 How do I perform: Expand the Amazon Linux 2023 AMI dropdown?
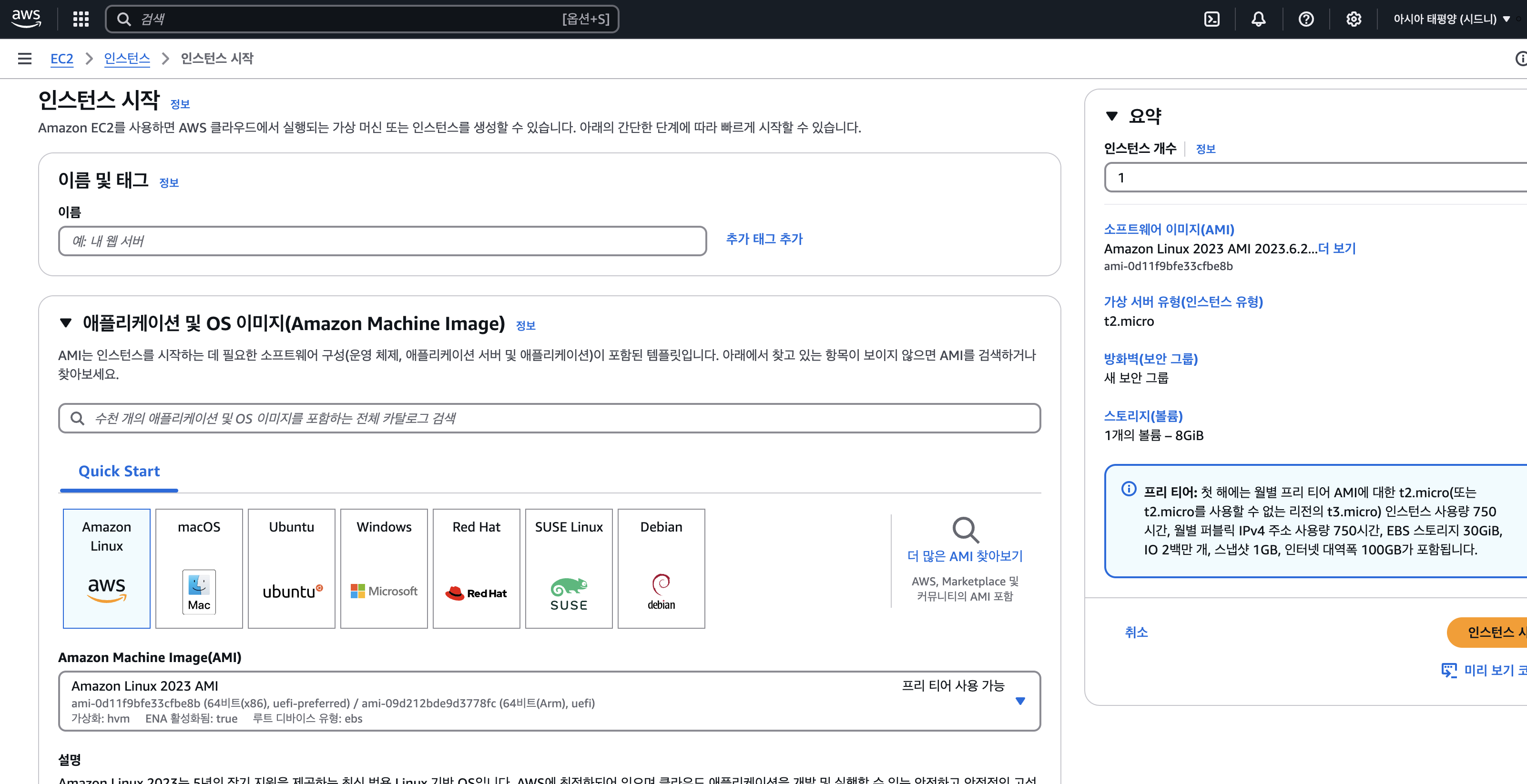1019,701
